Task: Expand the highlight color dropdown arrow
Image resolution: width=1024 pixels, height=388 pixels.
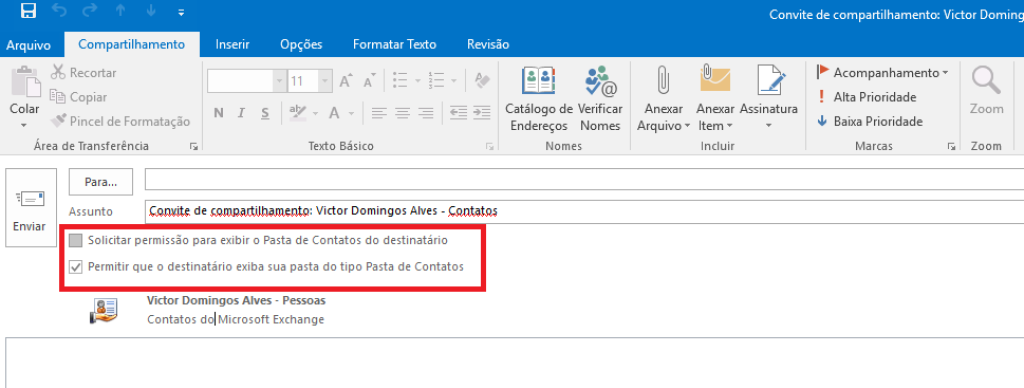Action: coord(315,114)
